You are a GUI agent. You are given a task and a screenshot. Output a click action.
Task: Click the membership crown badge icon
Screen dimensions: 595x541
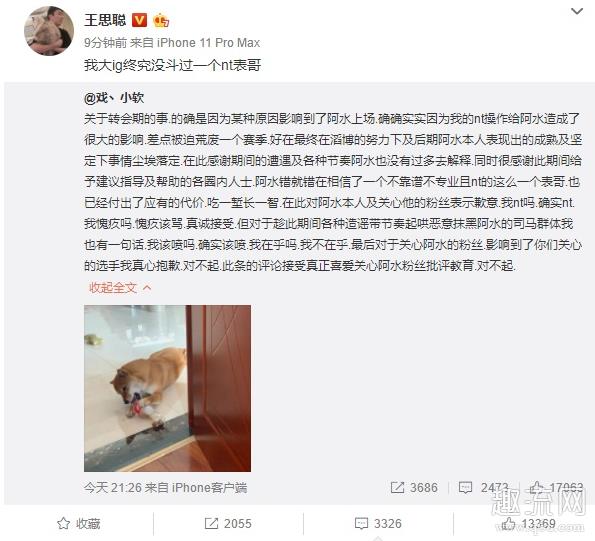pos(161,20)
